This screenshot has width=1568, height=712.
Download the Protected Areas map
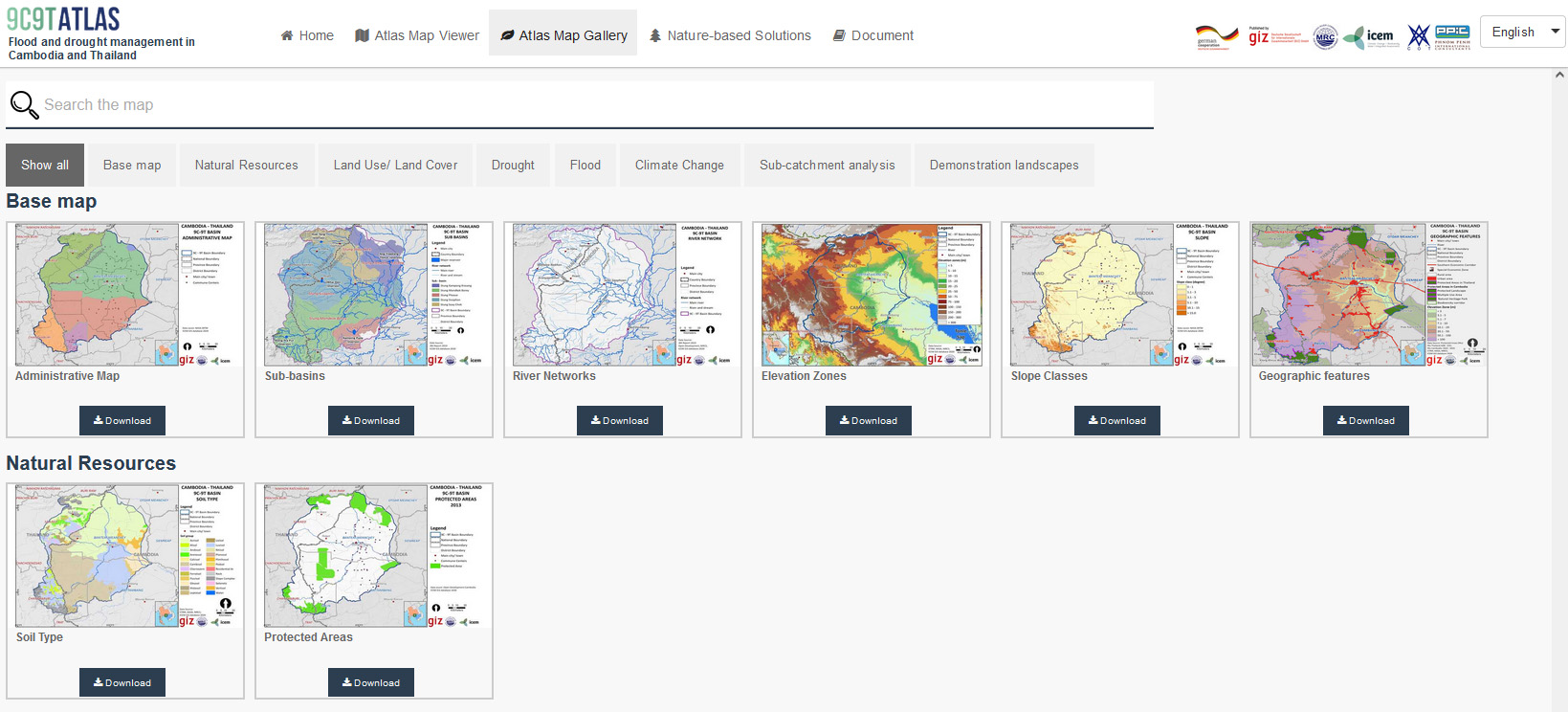click(371, 682)
